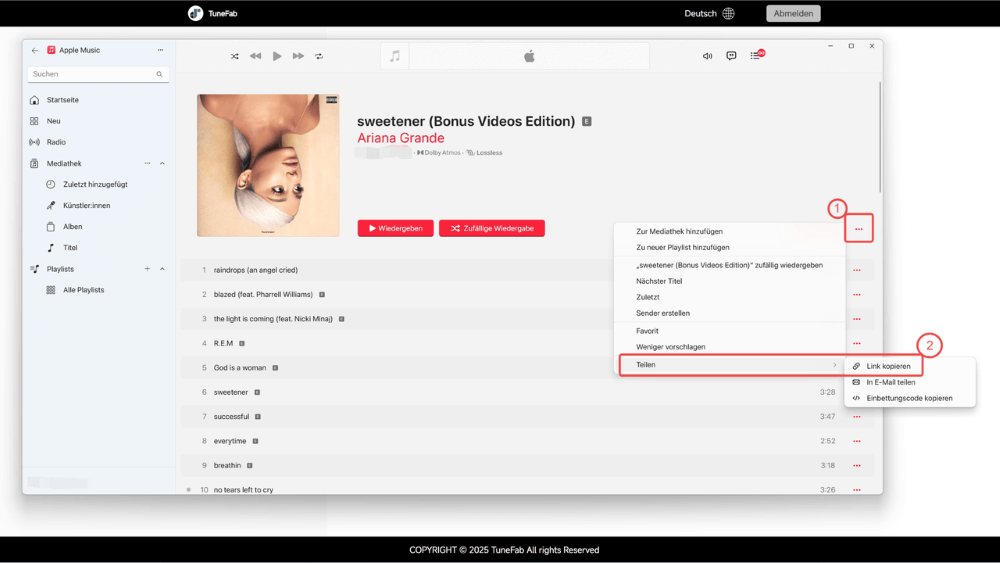Collapse the Playlists section

[x=162, y=269]
